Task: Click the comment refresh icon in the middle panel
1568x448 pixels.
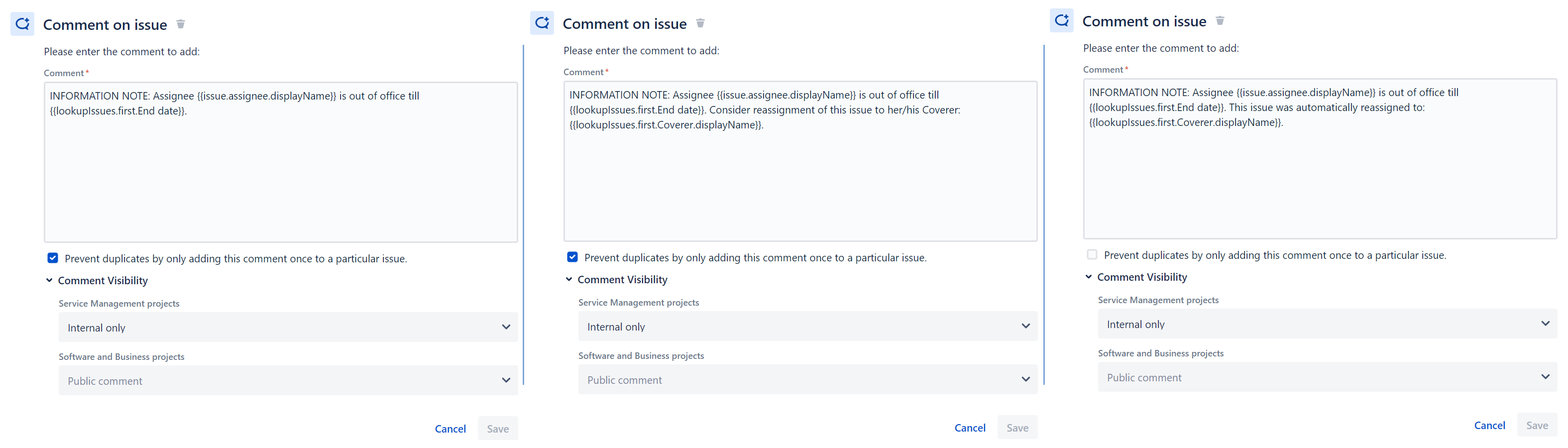Action: [542, 23]
